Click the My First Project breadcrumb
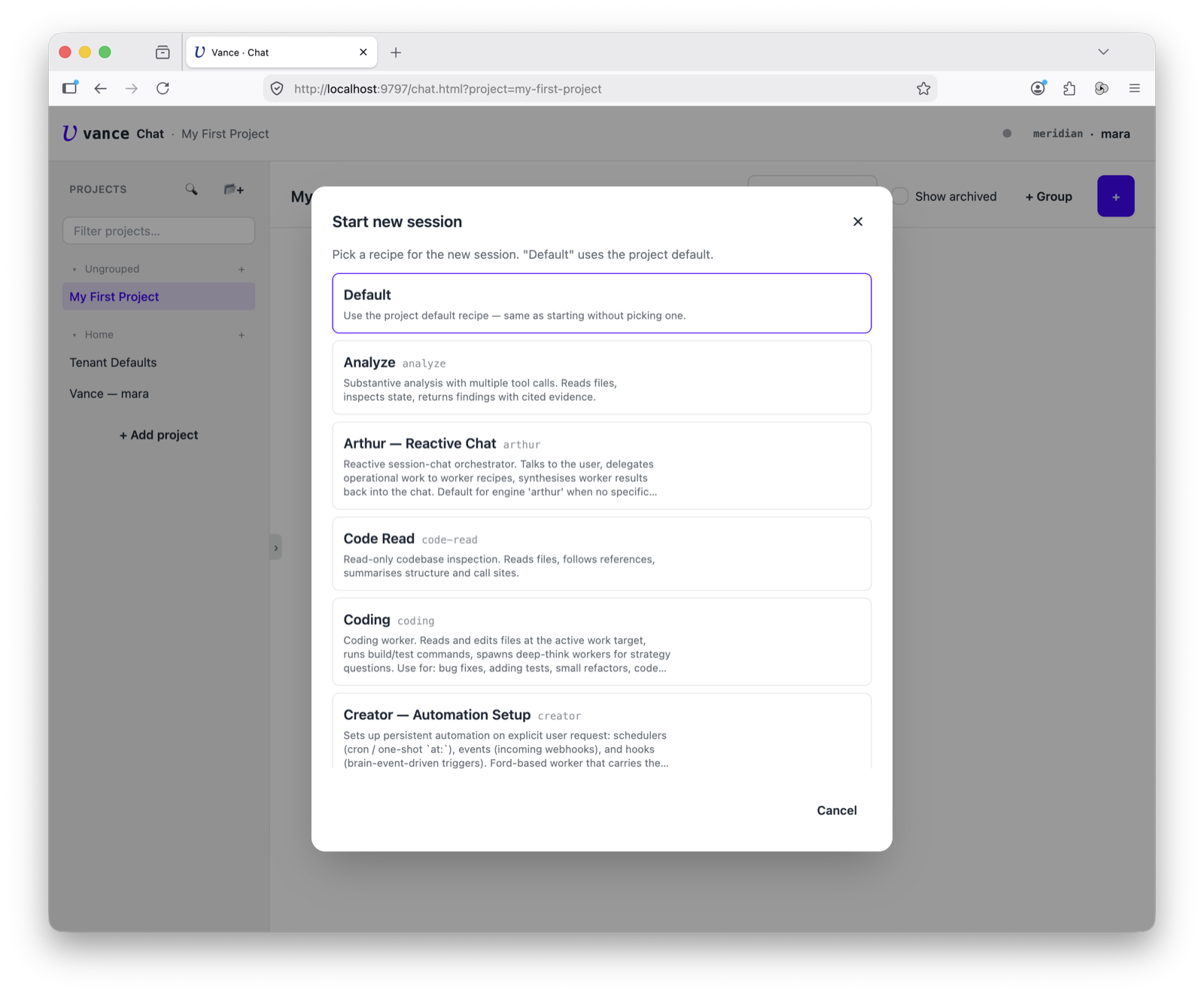Screen dimensions: 1204x996 pyautogui.click(x=225, y=134)
